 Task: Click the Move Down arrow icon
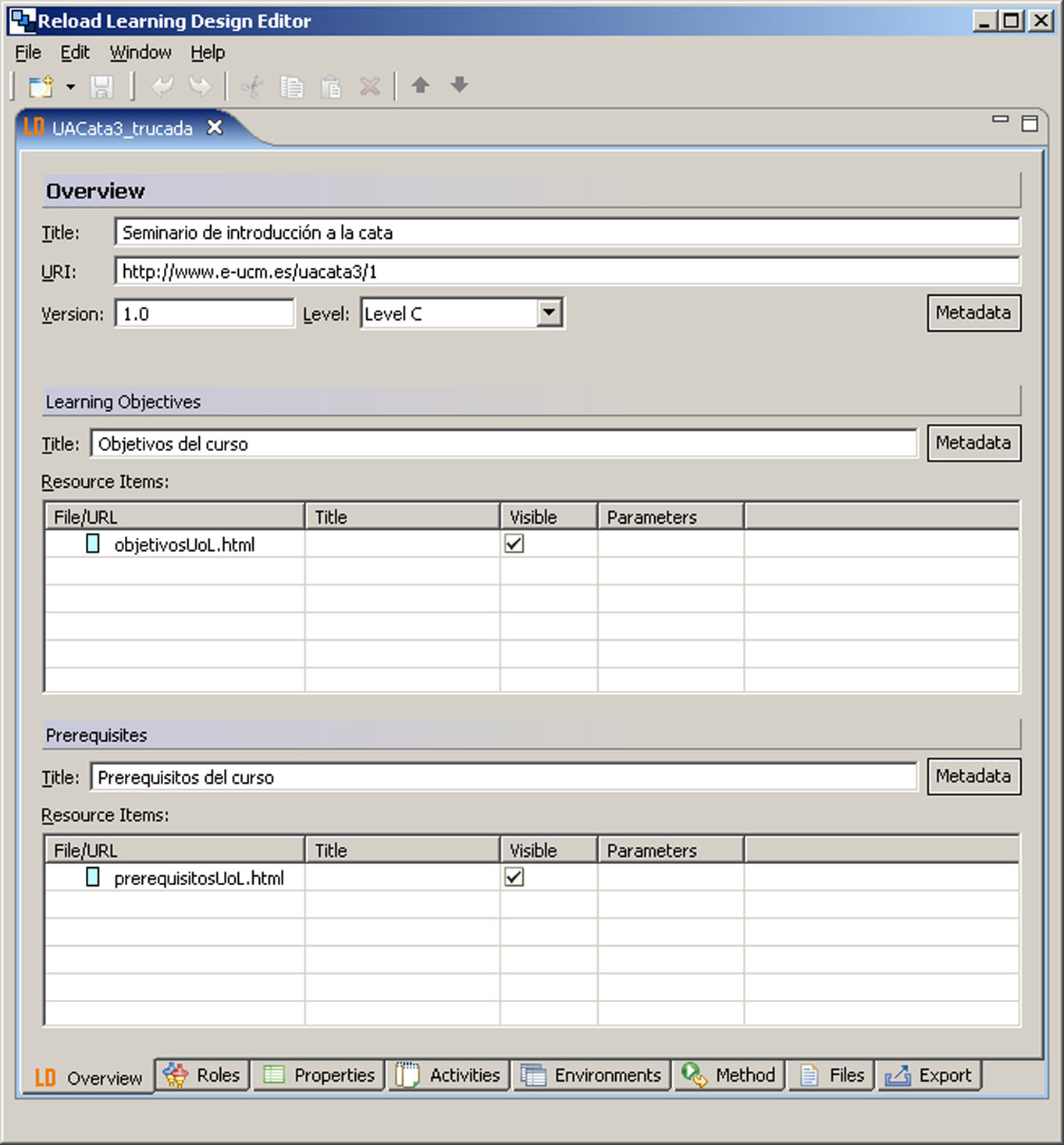point(460,85)
